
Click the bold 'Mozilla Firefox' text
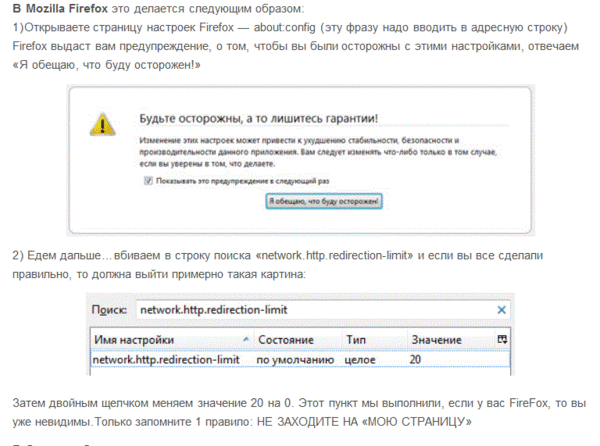click(67, 8)
